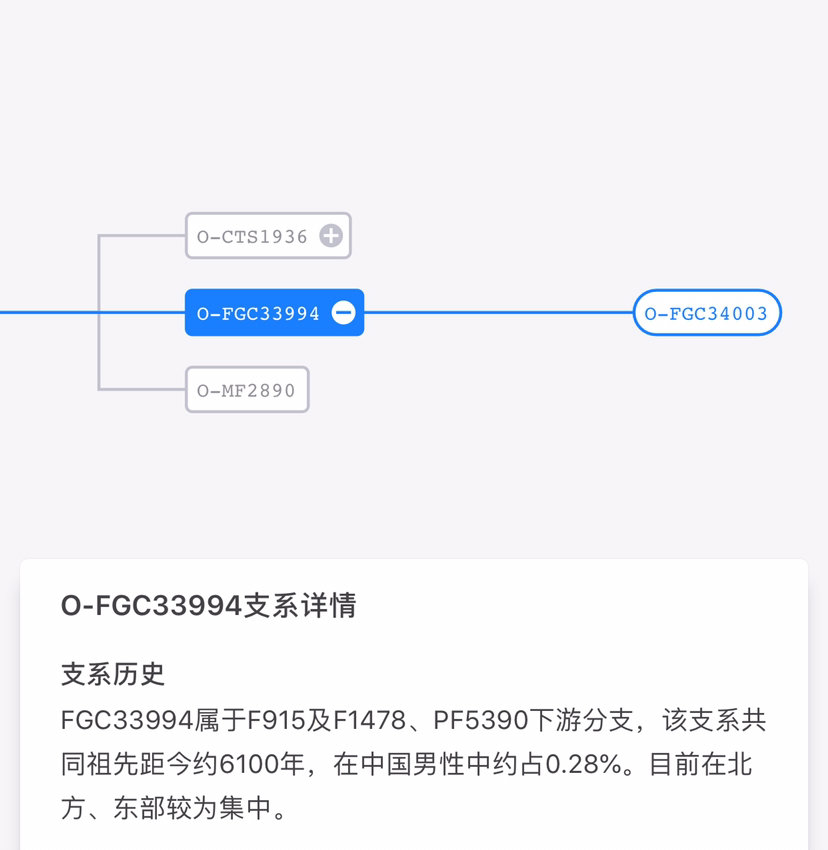
Task: Click the gray connector leading to O-CTS1936
Action: 142,235
